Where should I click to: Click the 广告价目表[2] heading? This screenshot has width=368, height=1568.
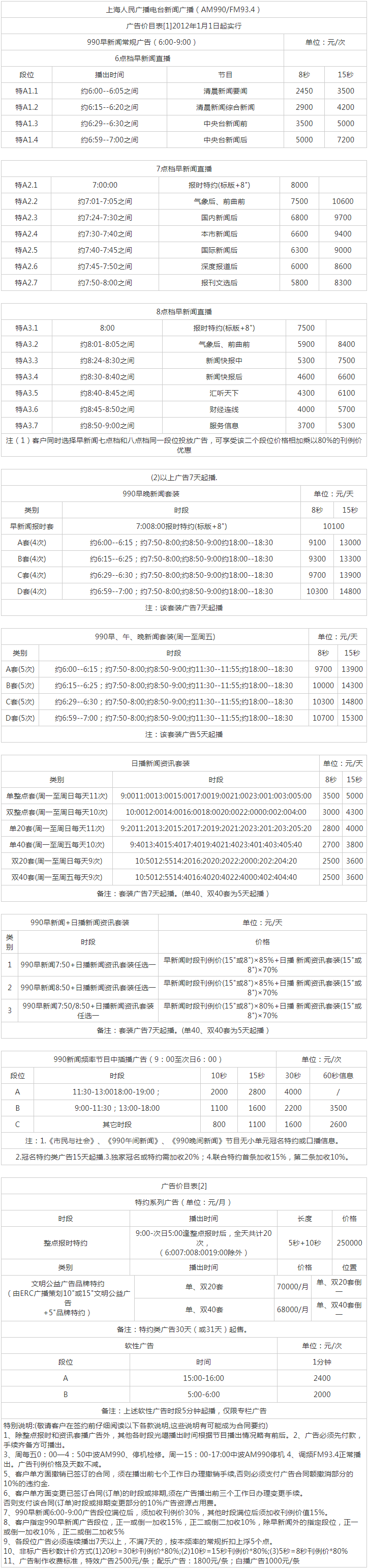tap(183, 1186)
